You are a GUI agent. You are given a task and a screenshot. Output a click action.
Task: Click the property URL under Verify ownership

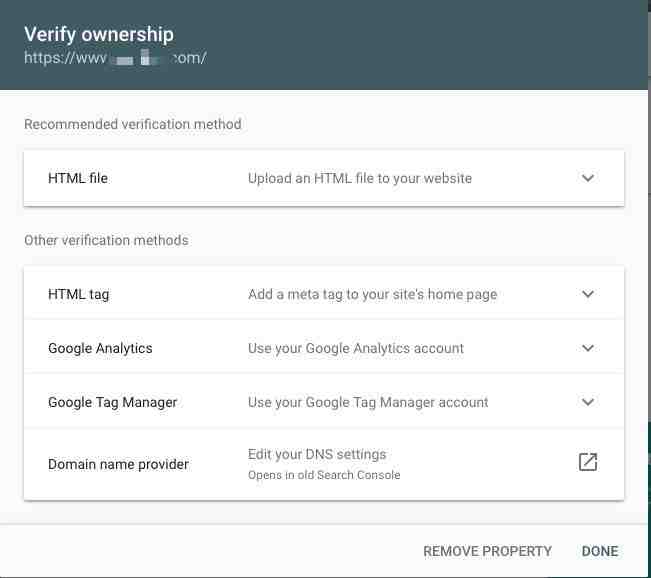[x=115, y=58]
